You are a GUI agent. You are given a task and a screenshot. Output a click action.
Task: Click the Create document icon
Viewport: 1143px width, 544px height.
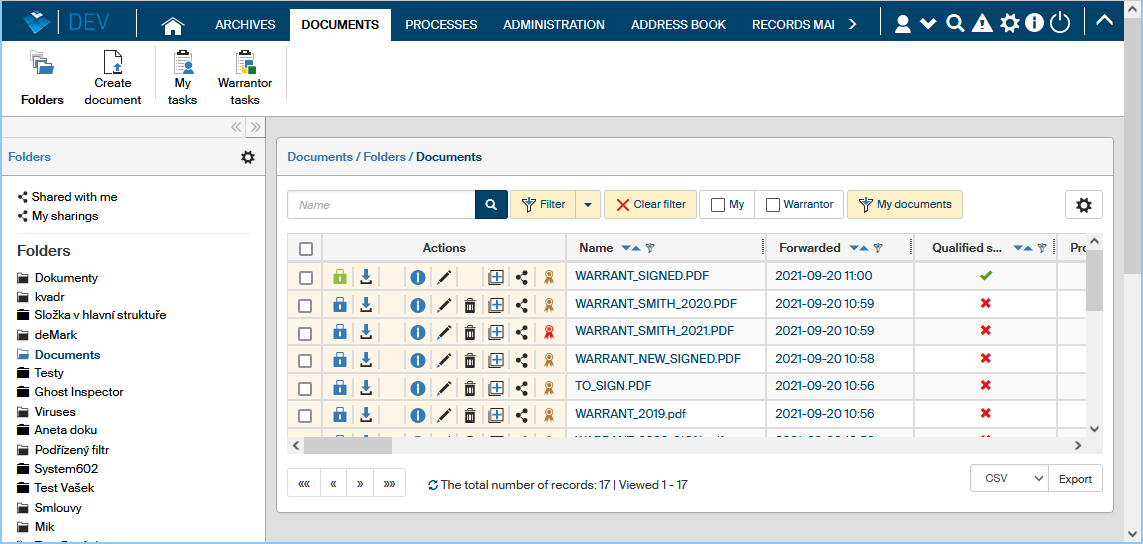coord(112,63)
